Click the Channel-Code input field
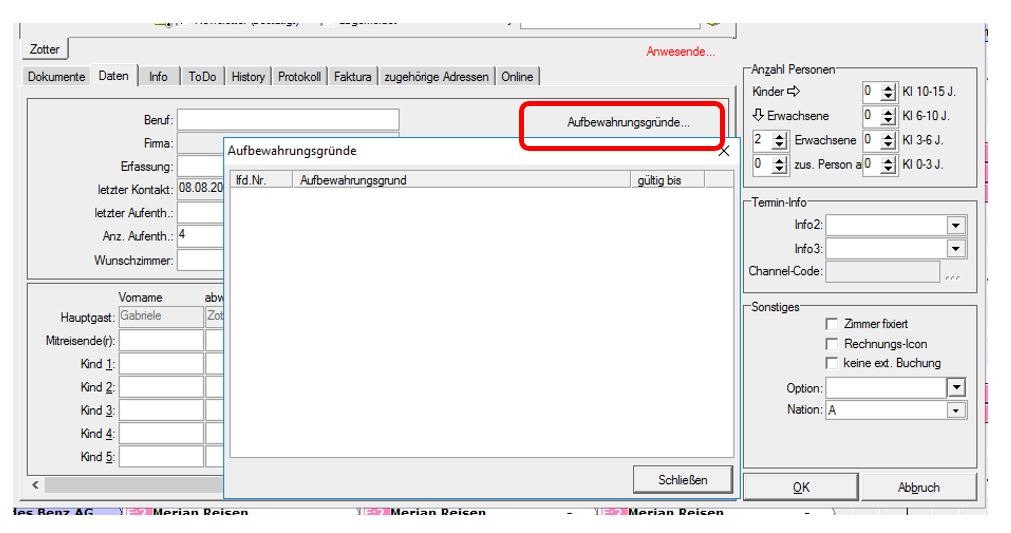Screen dimensions: 1011x533 (883, 271)
